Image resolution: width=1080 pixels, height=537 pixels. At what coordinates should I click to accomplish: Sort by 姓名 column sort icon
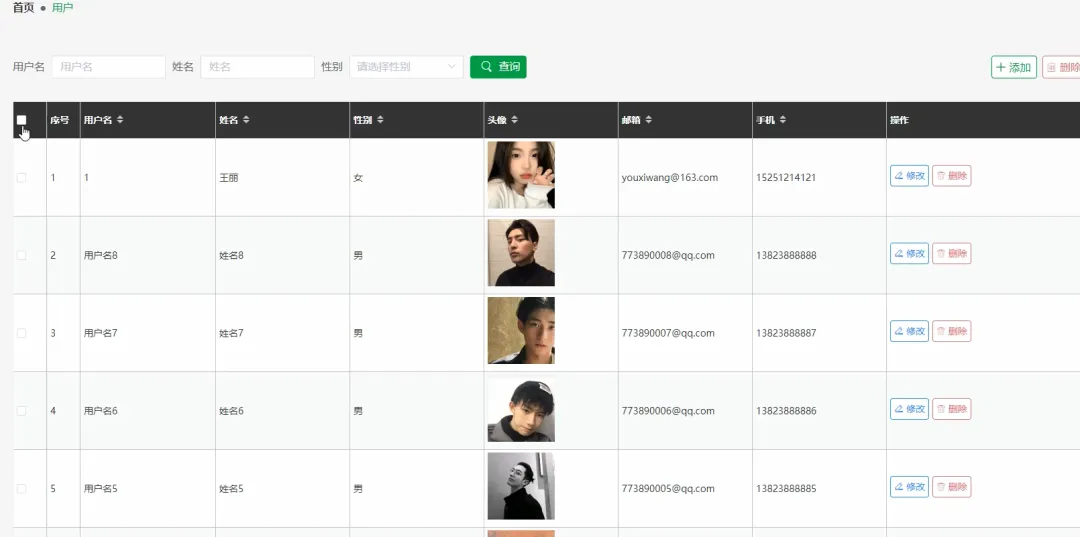coord(246,120)
